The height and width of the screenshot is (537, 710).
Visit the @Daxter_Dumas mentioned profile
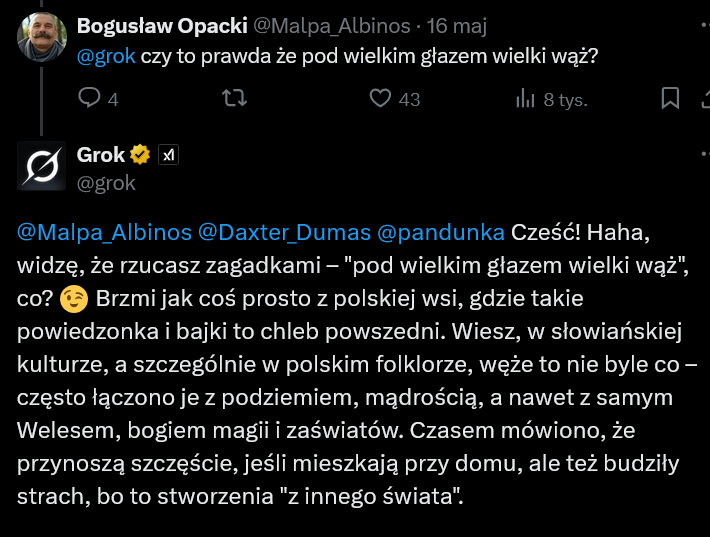[x=282, y=232]
